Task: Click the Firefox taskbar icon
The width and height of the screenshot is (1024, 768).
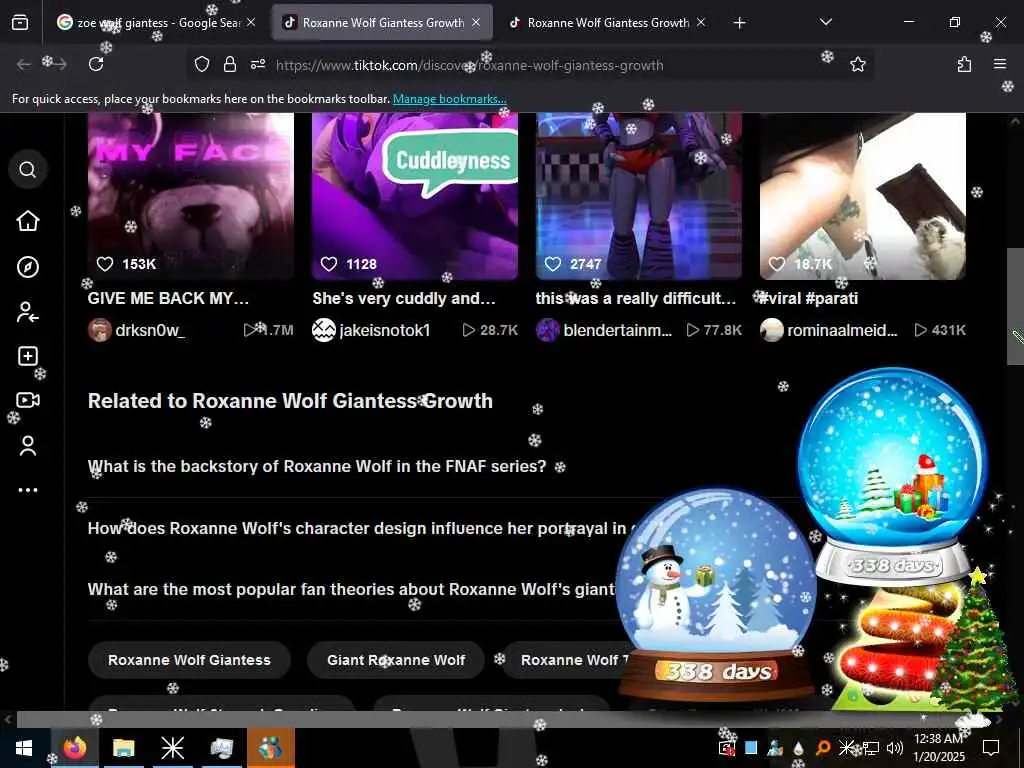Action: tap(74, 748)
